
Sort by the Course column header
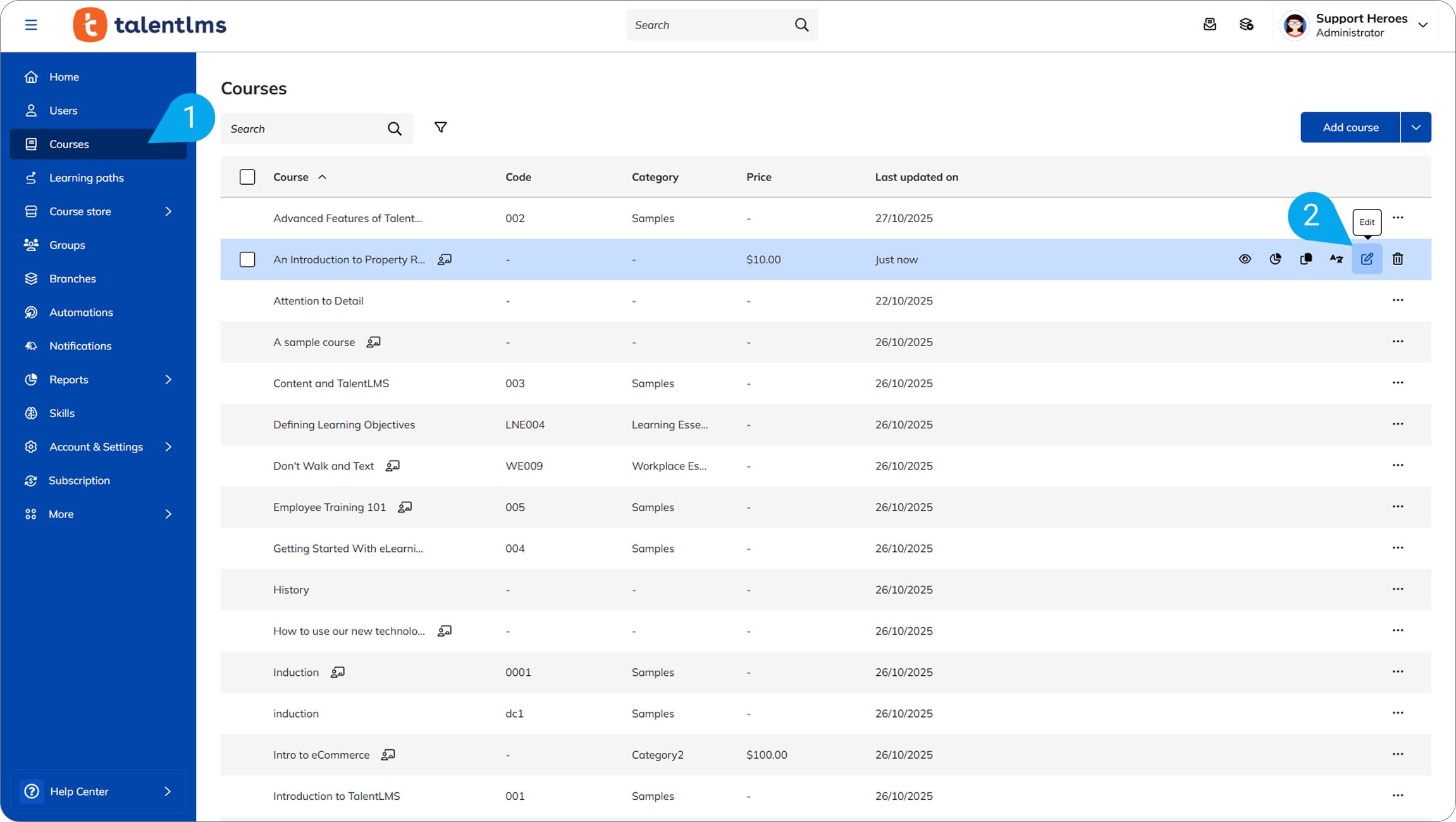[291, 177]
